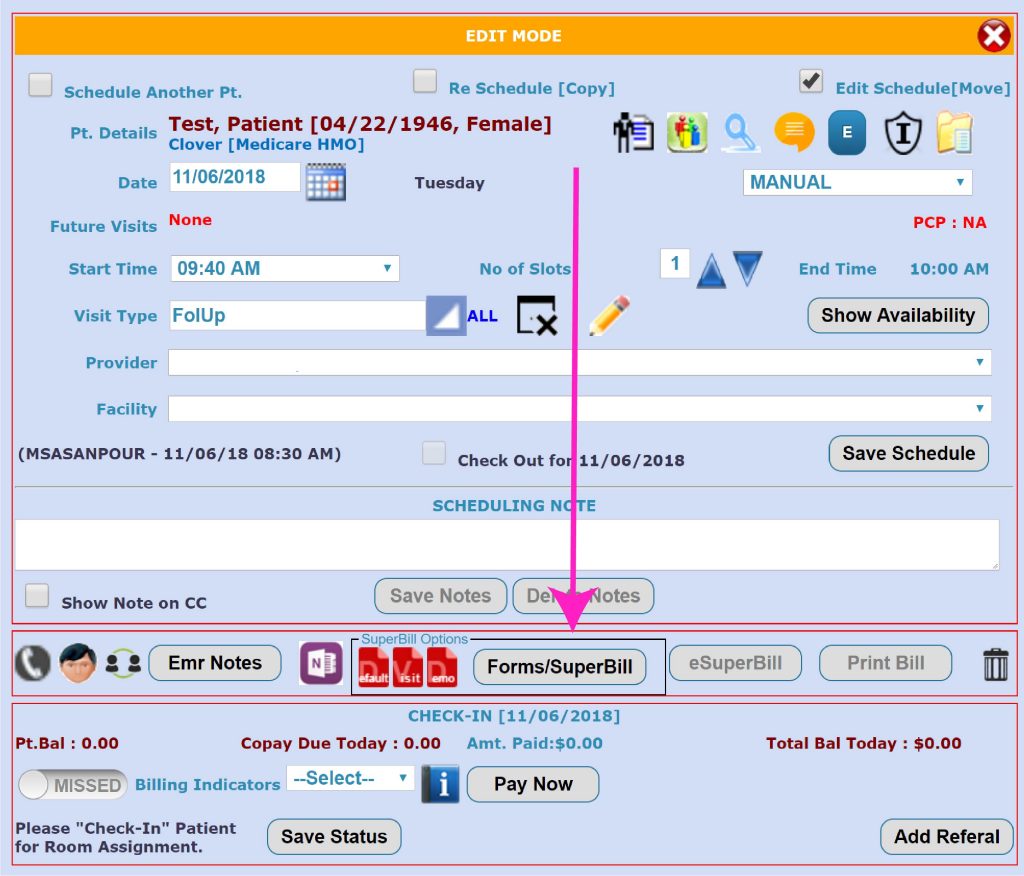Open the insurance shield icon

coord(902,133)
